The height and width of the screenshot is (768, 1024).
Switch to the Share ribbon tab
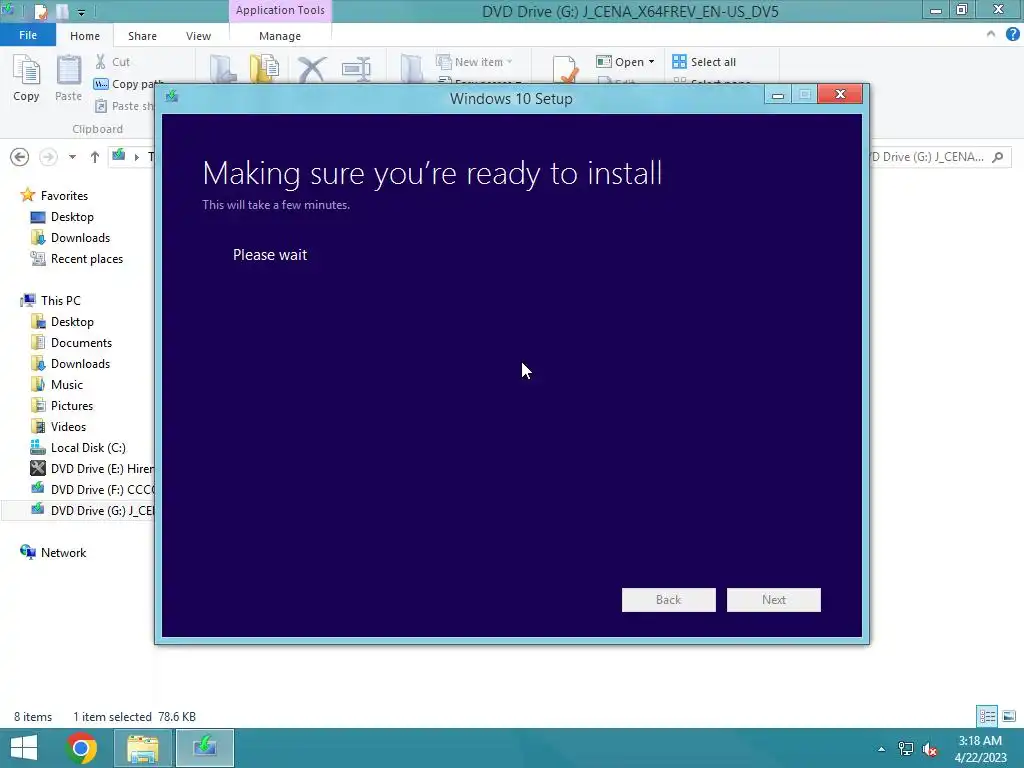[x=142, y=36]
